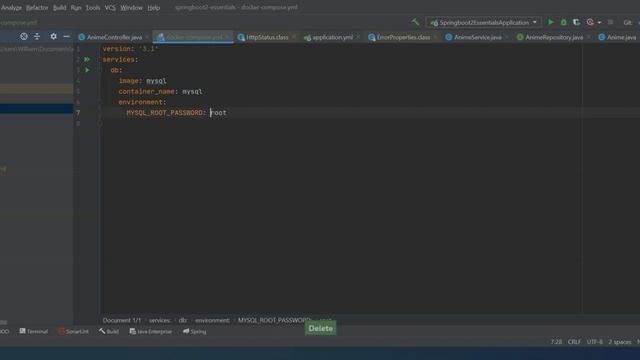Run with coverage icon in toolbar

(x=576, y=22)
